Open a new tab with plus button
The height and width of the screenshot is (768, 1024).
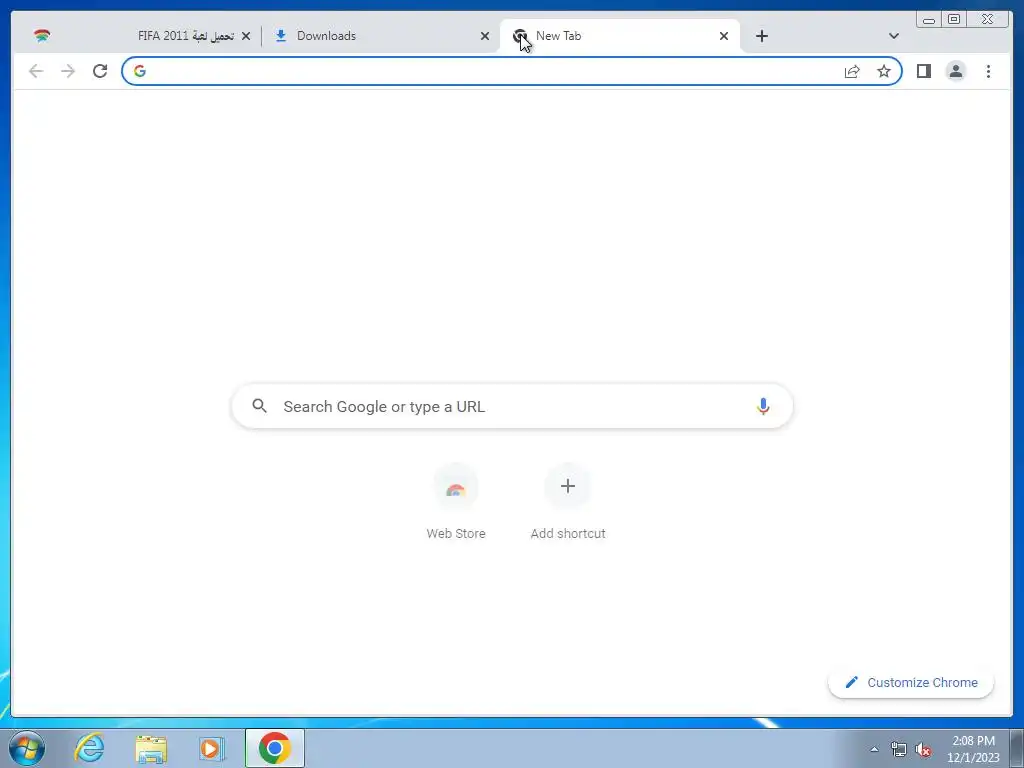coord(761,36)
